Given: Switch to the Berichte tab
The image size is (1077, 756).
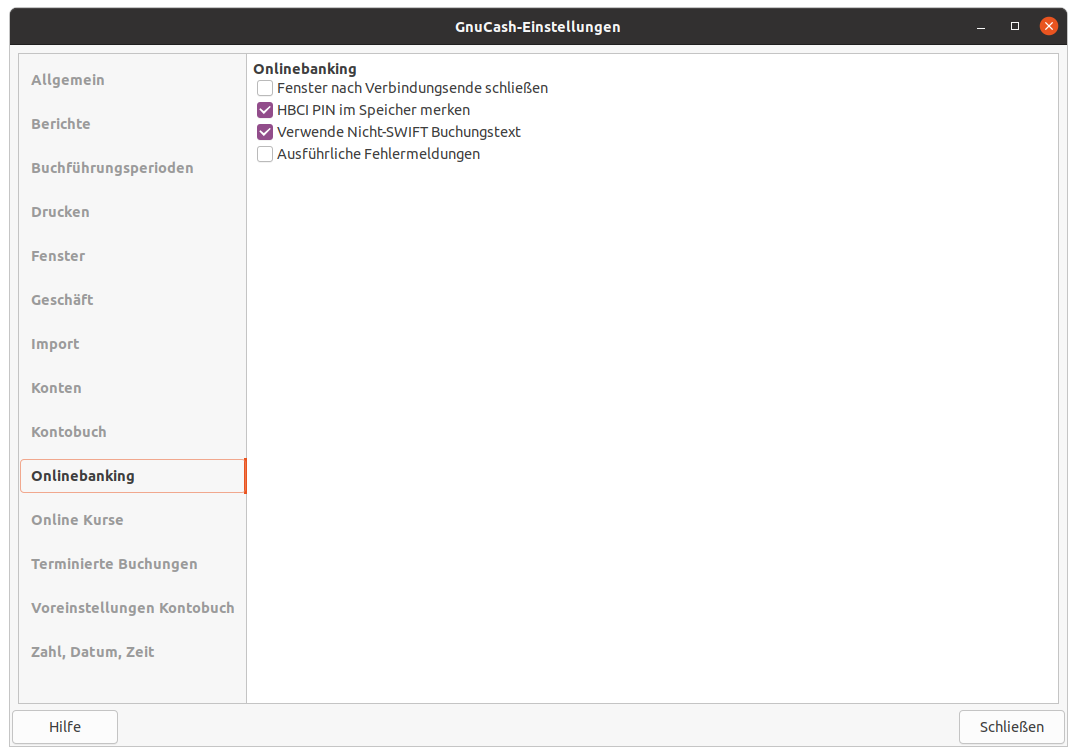Looking at the screenshot, I should click(61, 124).
